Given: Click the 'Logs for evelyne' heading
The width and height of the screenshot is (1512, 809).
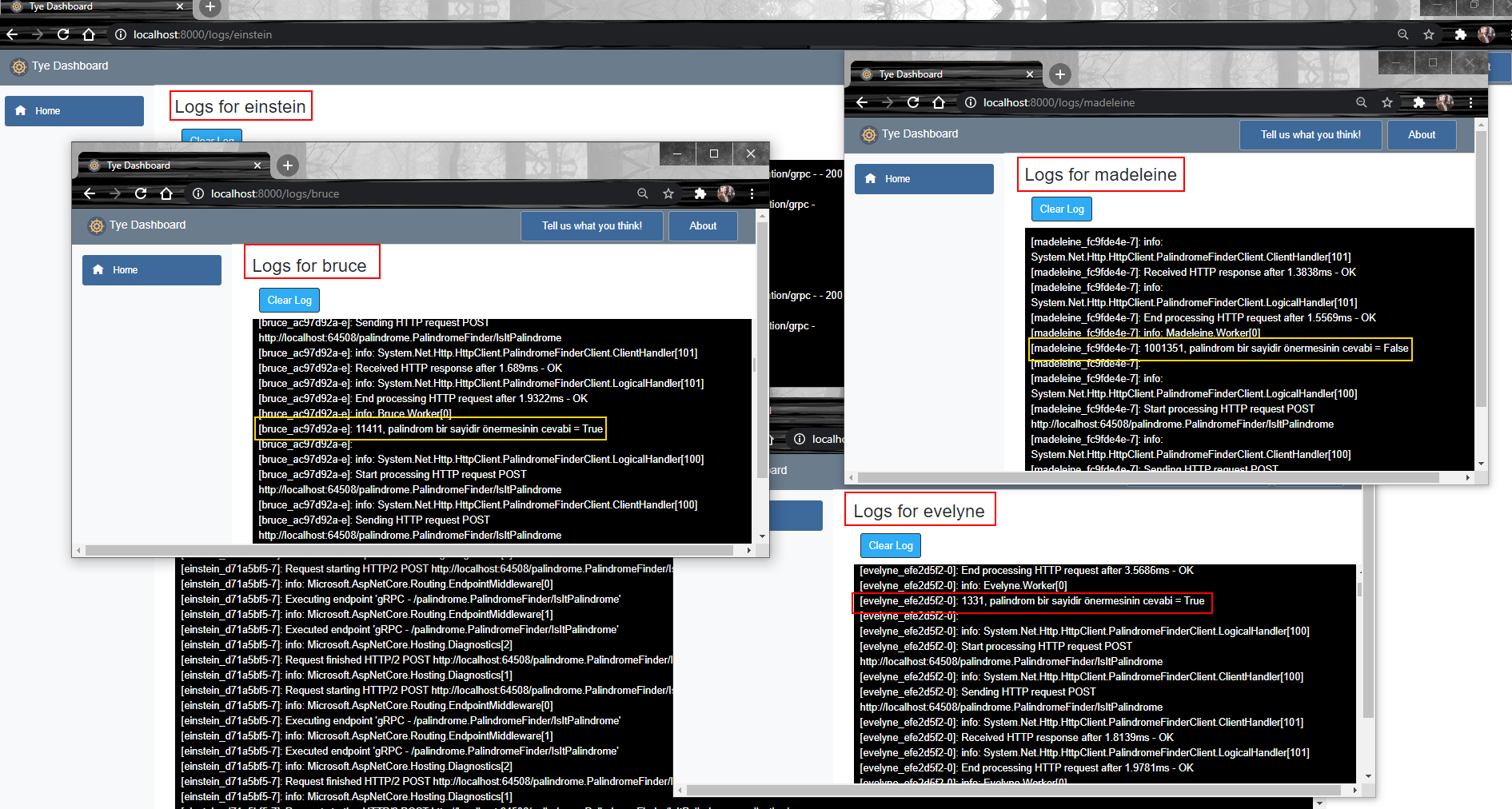Looking at the screenshot, I should pyautogui.click(x=919, y=512).
